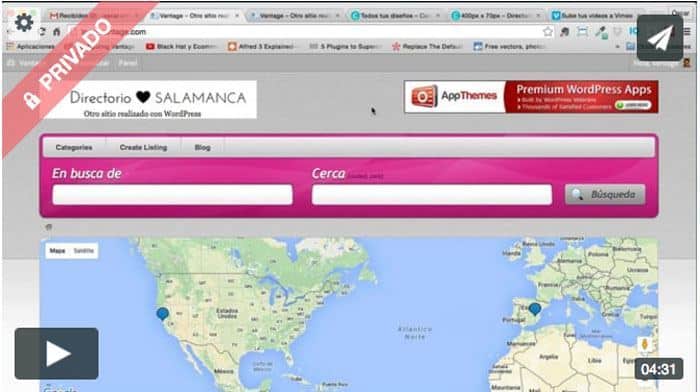Switch to the Todos tus diseños tab
The image size is (700, 392).
395,16
